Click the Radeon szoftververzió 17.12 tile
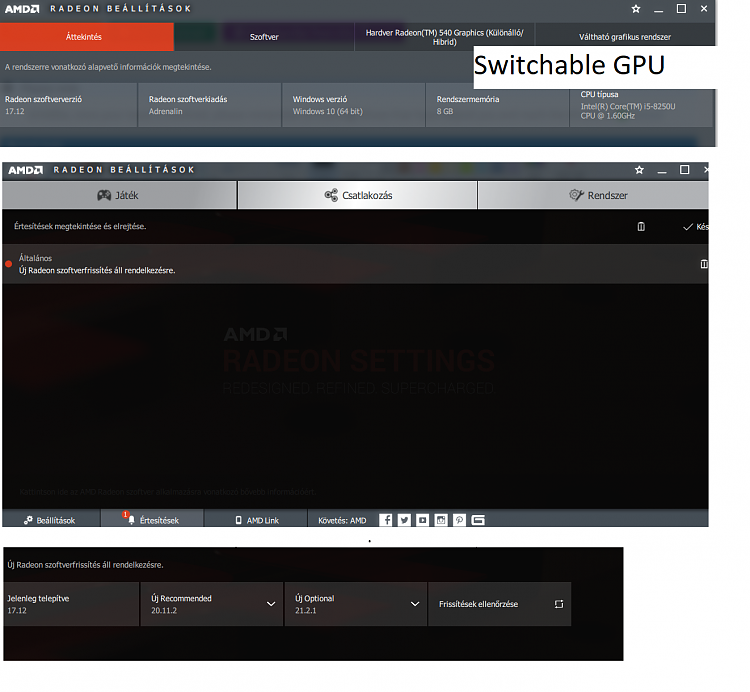 point(68,105)
